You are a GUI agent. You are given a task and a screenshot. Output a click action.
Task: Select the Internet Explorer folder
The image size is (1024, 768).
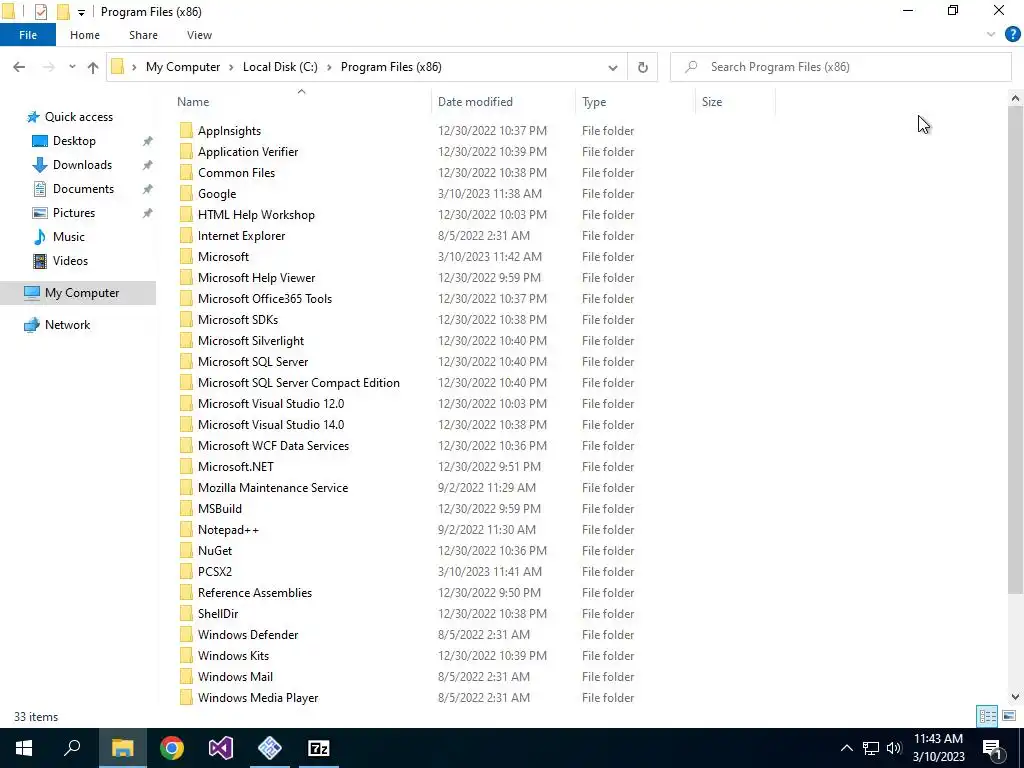point(241,236)
